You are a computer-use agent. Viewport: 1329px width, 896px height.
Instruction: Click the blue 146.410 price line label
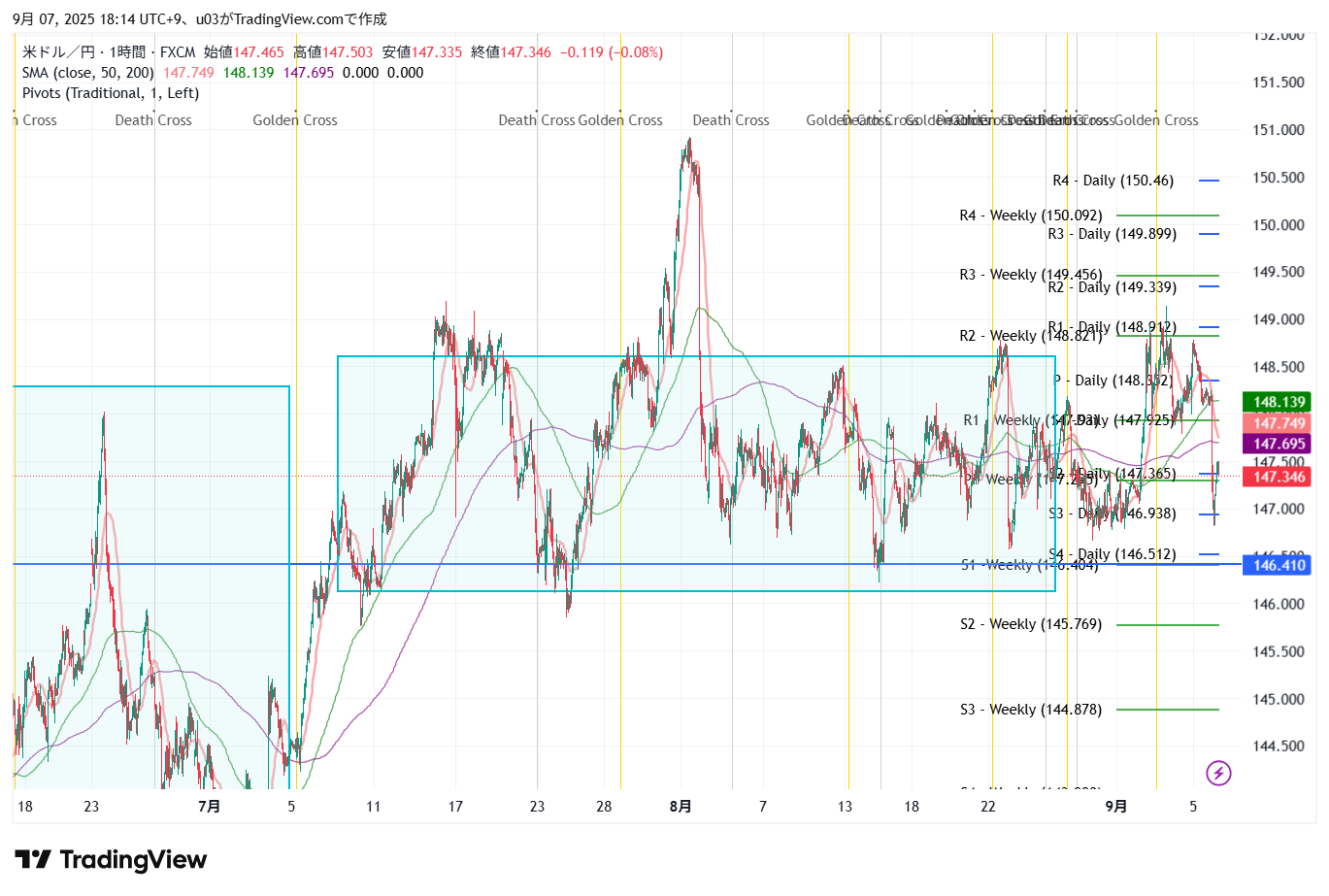1279,565
